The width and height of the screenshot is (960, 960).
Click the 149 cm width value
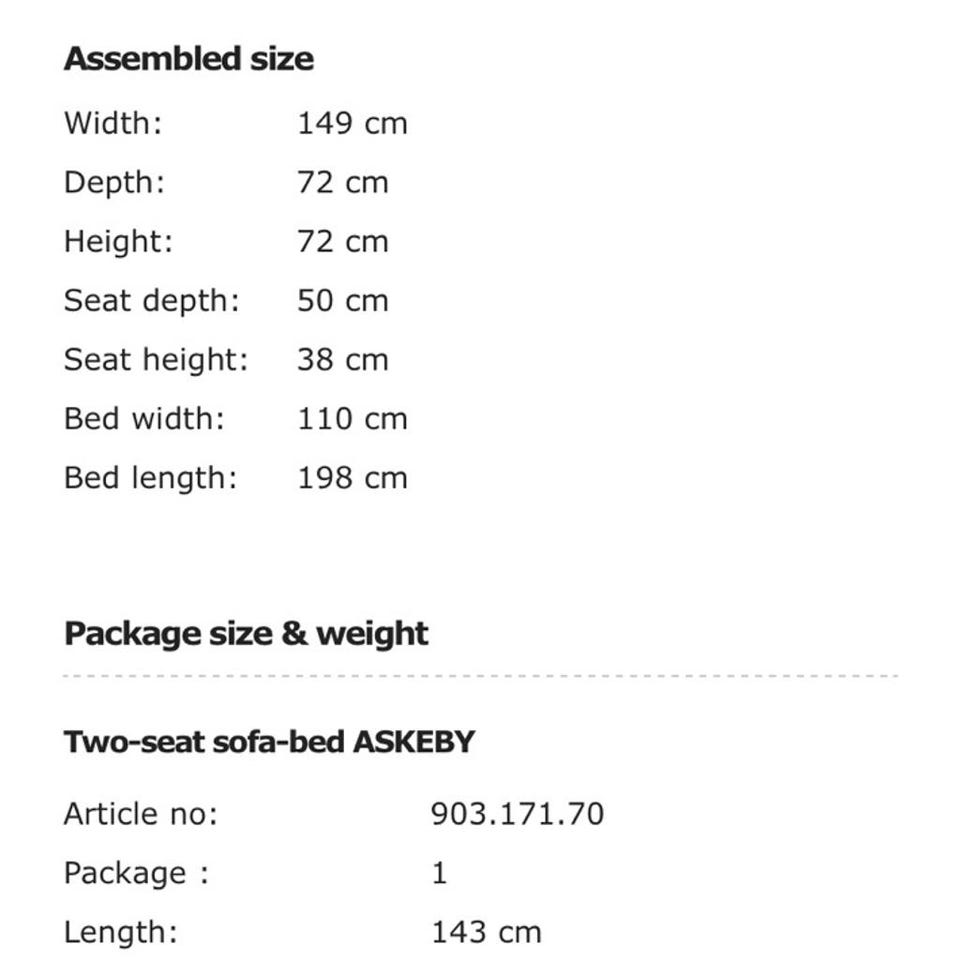pos(352,124)
